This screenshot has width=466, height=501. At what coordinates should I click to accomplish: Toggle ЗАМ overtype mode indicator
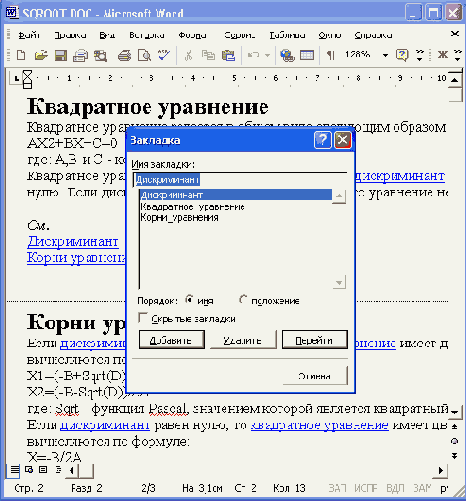(422, 488)
